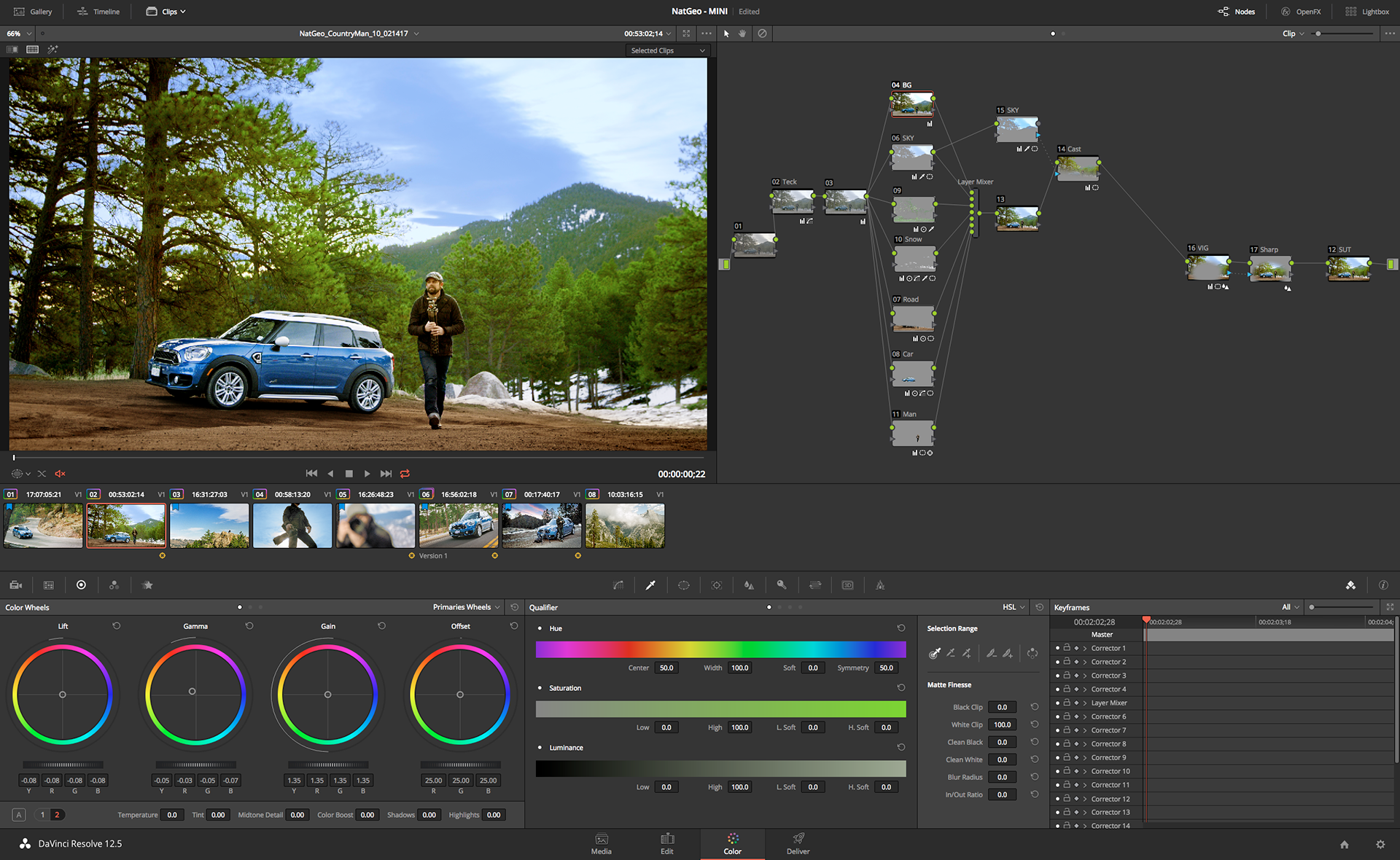Open the Blur palette
The image size is (1400, 860).
[x=749, y=585]
